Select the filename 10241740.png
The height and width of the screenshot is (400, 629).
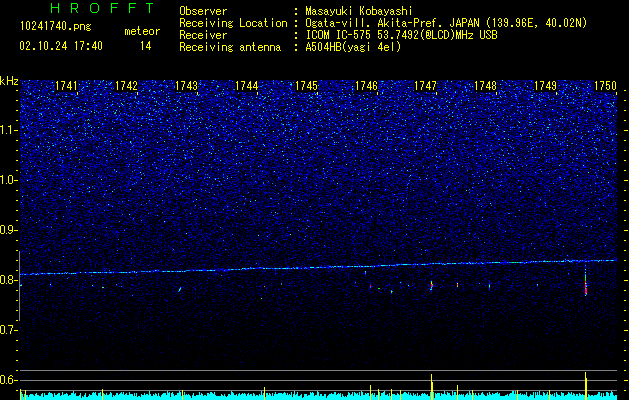tap(55, 27)
